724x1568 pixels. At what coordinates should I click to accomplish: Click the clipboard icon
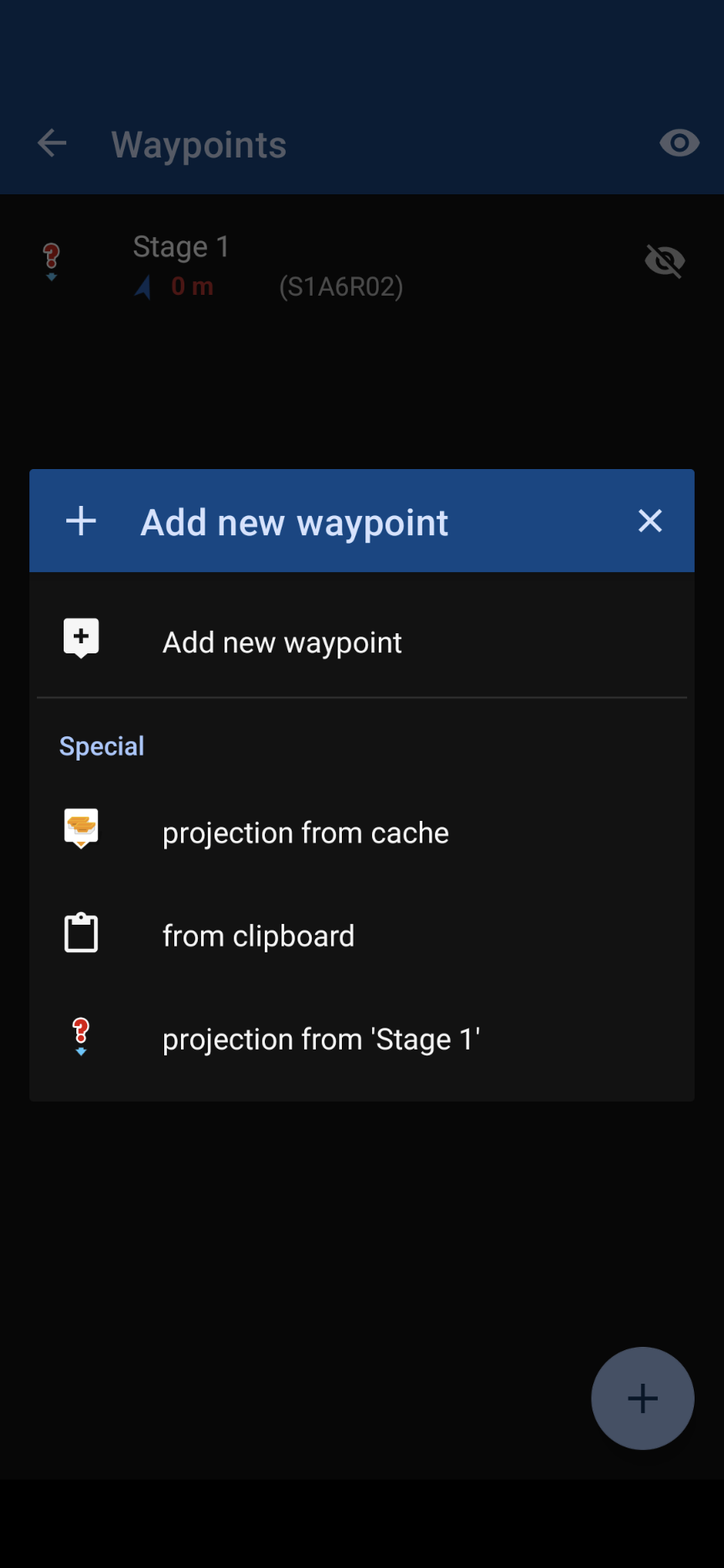(x=81, y=932)
